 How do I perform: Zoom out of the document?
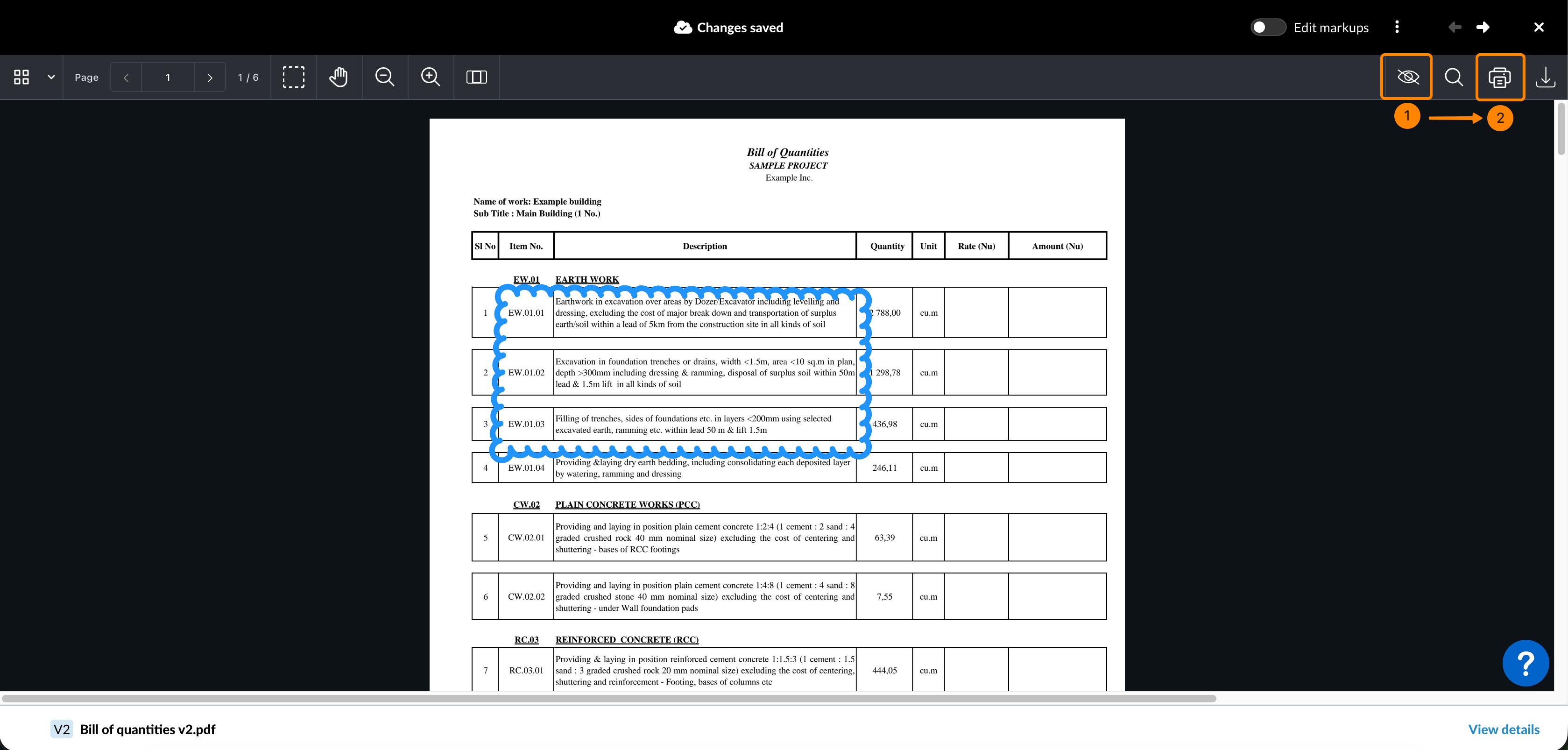(x=385, y=78)
